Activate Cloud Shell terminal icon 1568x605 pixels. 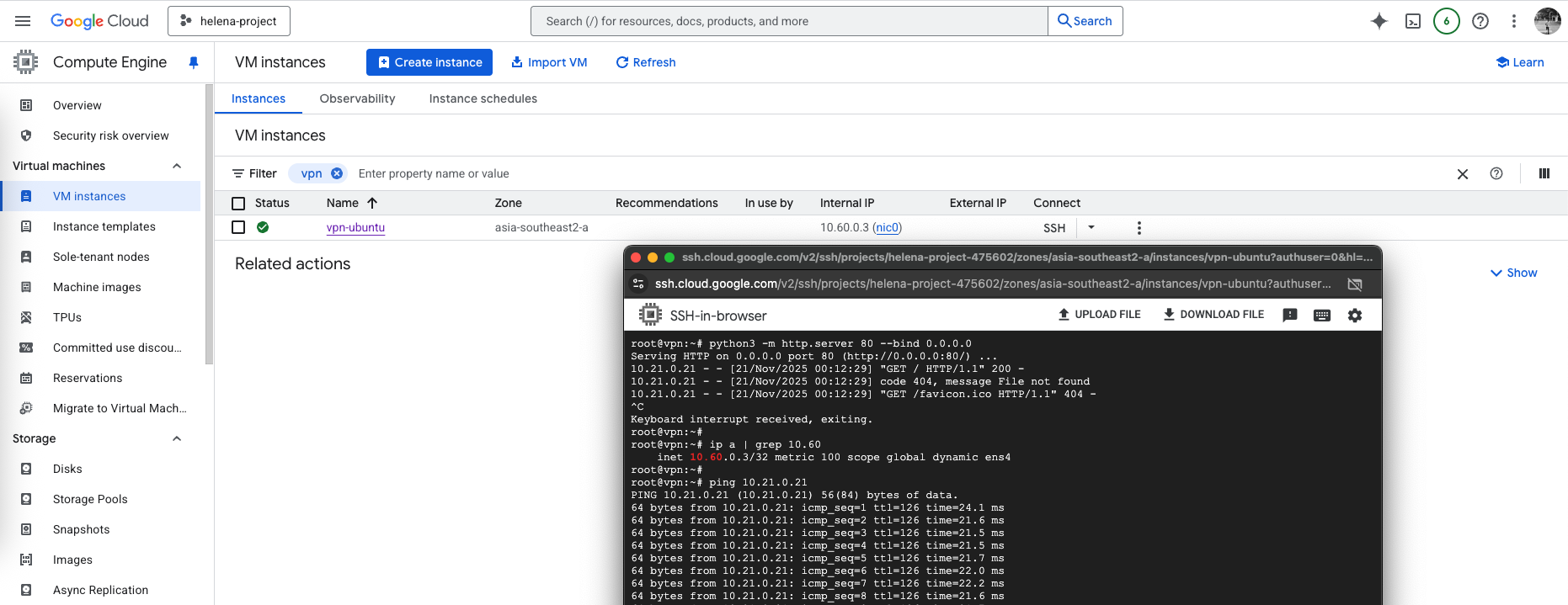tap(1413, 21)
